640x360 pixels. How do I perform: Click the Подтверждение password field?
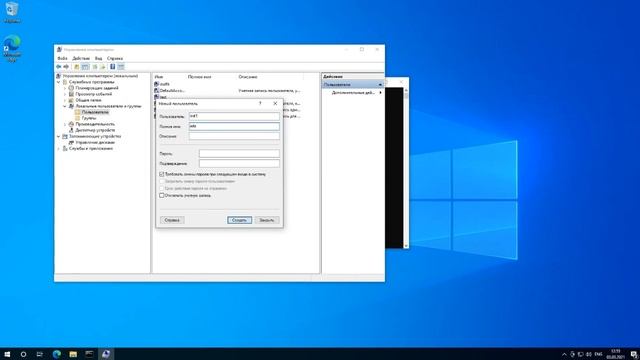[239, 163]
